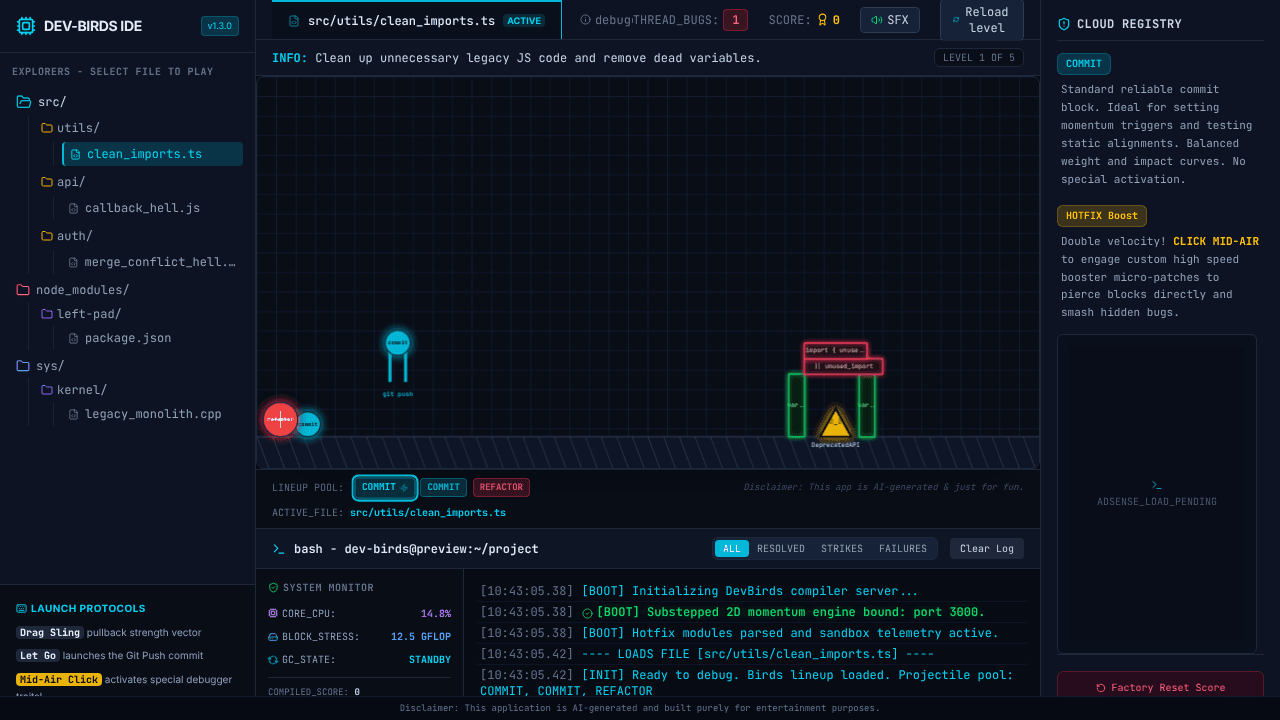This screenshot has height=720, width=1280.
Task: Click the GC_STATE refresh icon
Action: click(274, 660)
